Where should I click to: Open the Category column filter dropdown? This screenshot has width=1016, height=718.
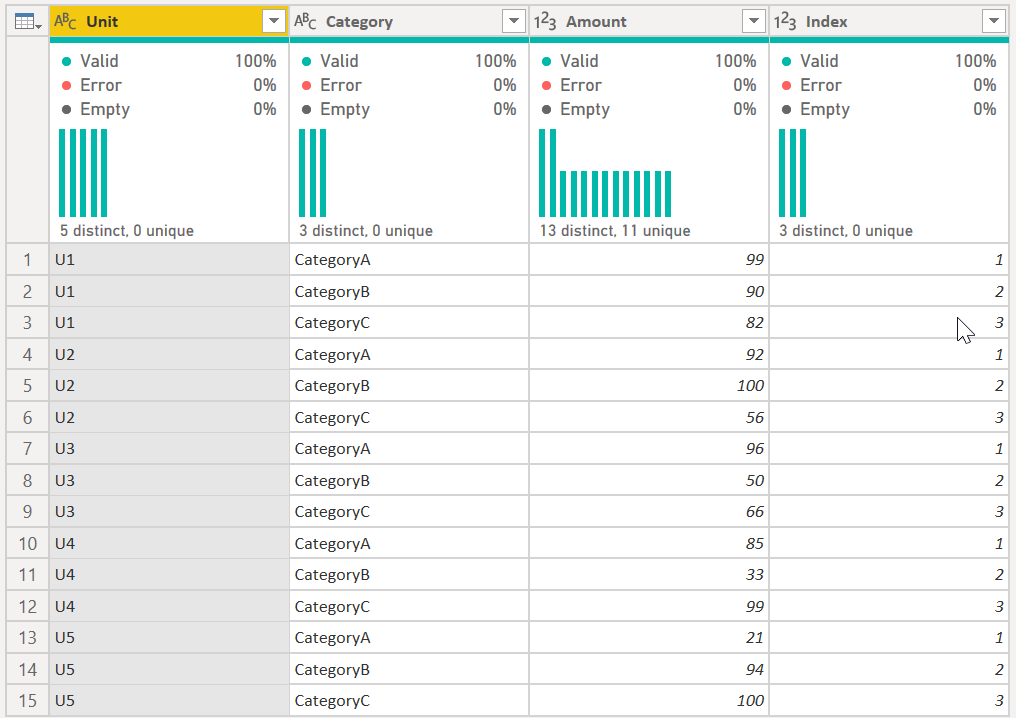pos(514,21)
